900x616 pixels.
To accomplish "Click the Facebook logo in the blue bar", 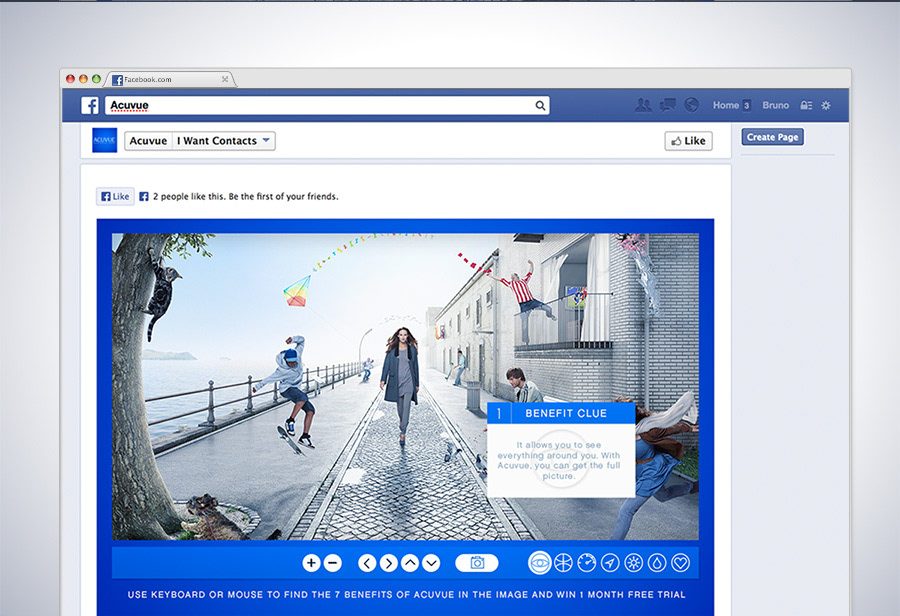I will click(x=90, y=106).
